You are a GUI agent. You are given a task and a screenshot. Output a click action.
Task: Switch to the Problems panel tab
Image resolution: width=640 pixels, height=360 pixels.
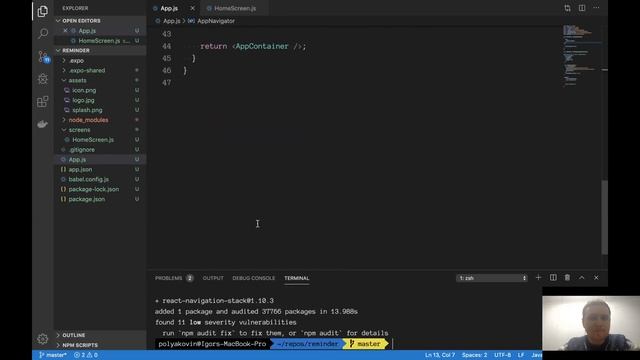pos(174,278)
